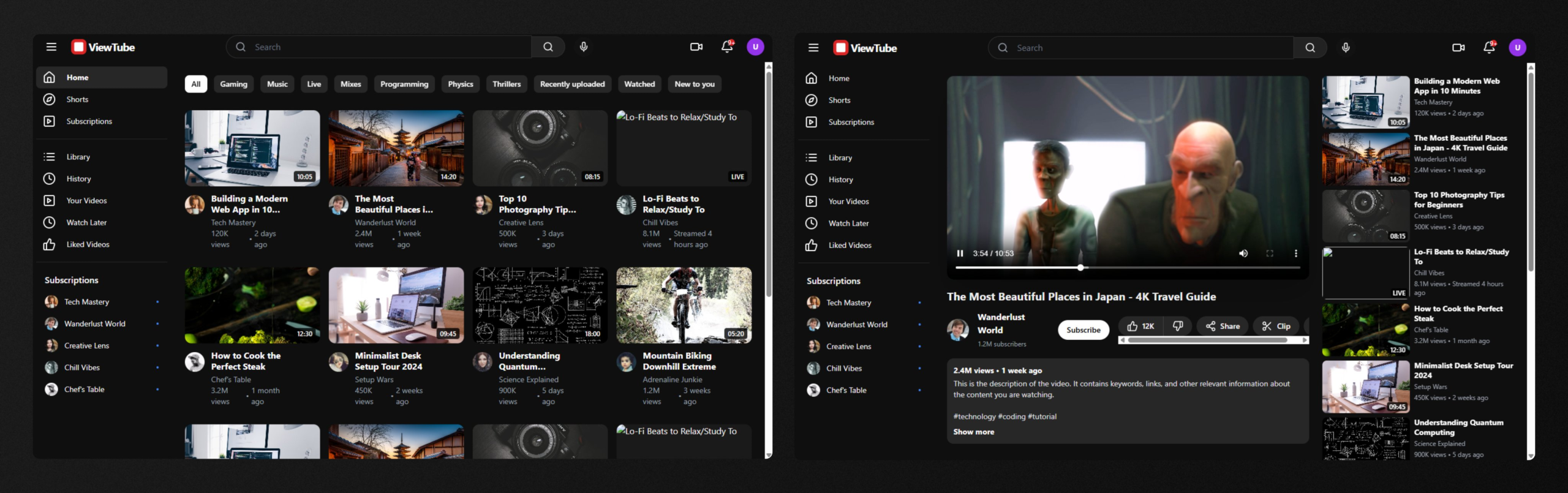Open the hamburger menu on the home feed page

51,47
